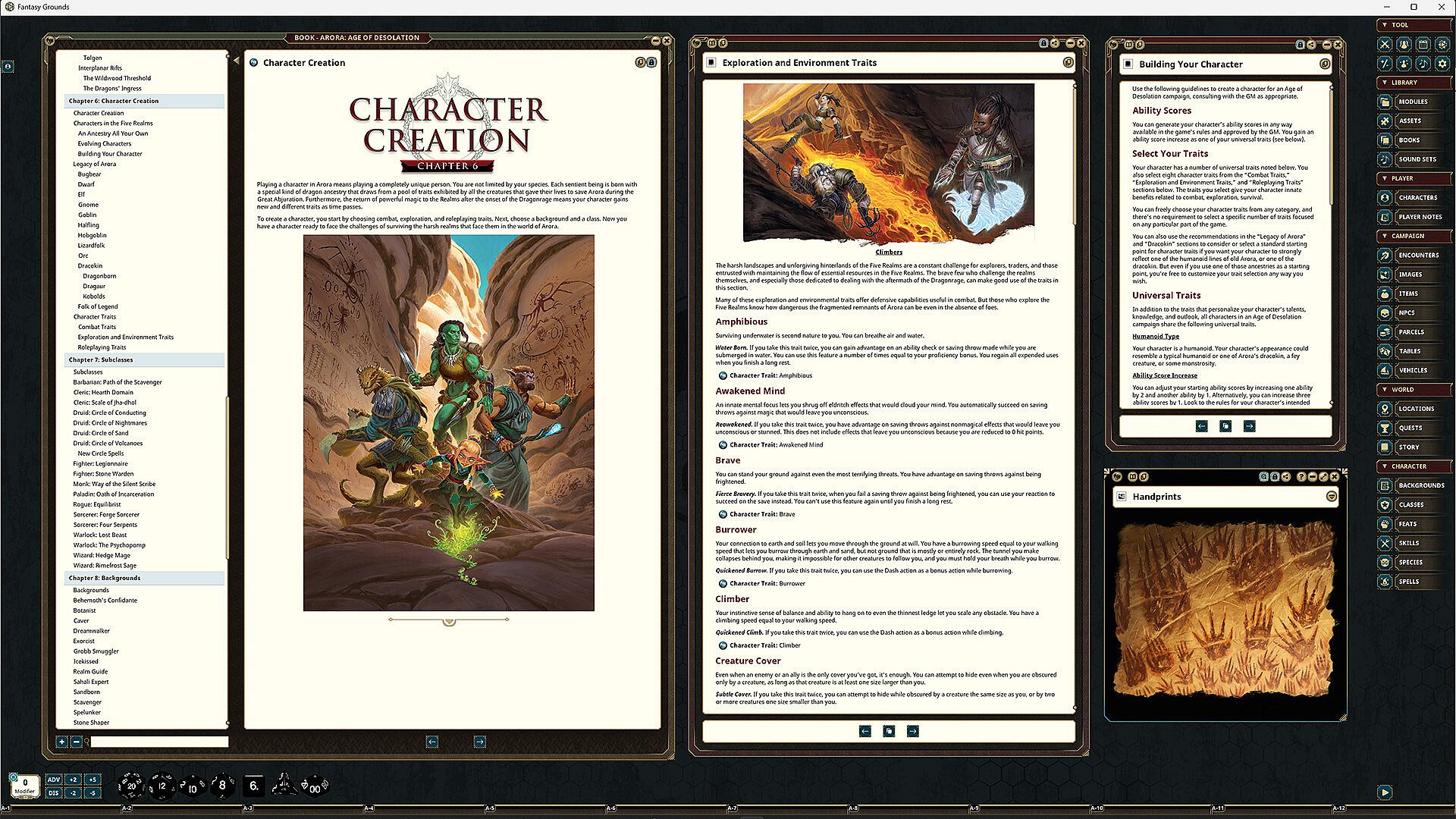Click the book search input field

click(x=159, y=742)
